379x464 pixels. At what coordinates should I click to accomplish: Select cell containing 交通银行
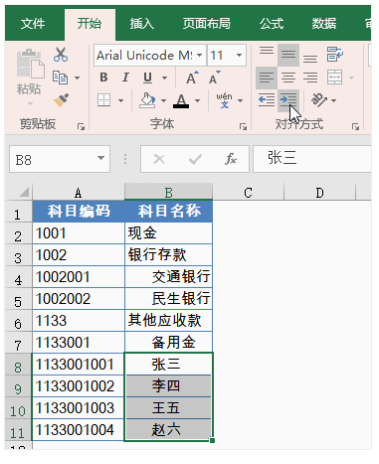tap(168, 277)
